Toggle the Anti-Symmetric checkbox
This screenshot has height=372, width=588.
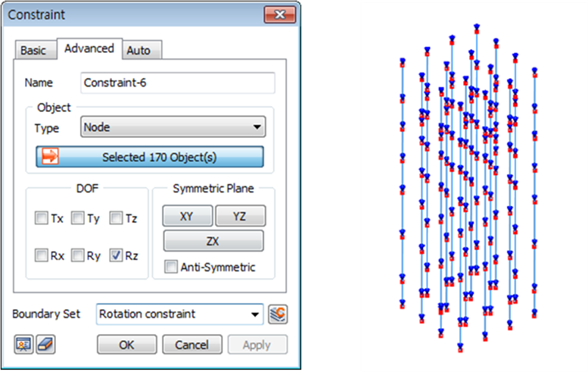point(171,267)
